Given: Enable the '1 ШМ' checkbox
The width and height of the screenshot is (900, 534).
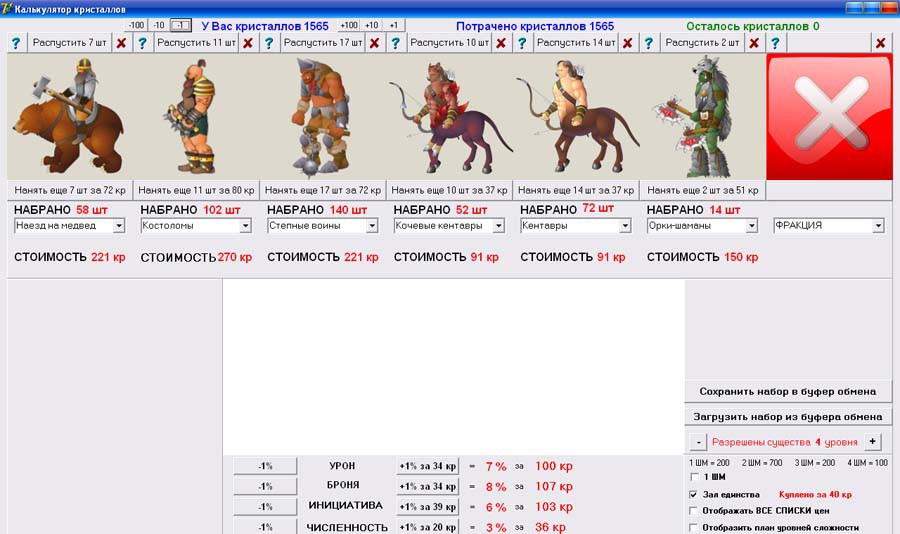Looking at the screenshot, I should click(695, 477).
